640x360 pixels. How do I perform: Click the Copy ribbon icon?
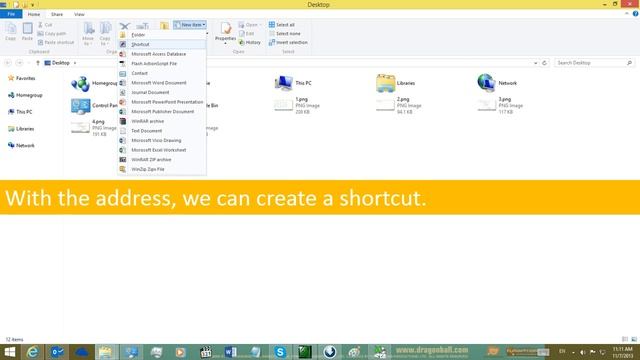click(11, 31)
